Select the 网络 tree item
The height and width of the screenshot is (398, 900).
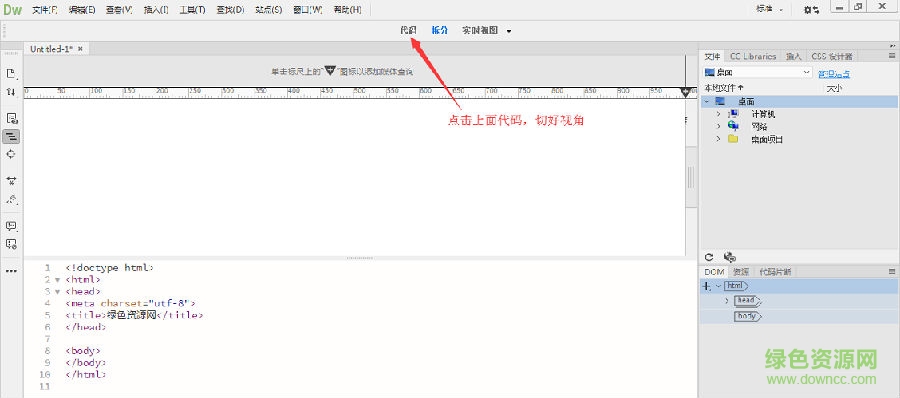[x=759, y=126]
